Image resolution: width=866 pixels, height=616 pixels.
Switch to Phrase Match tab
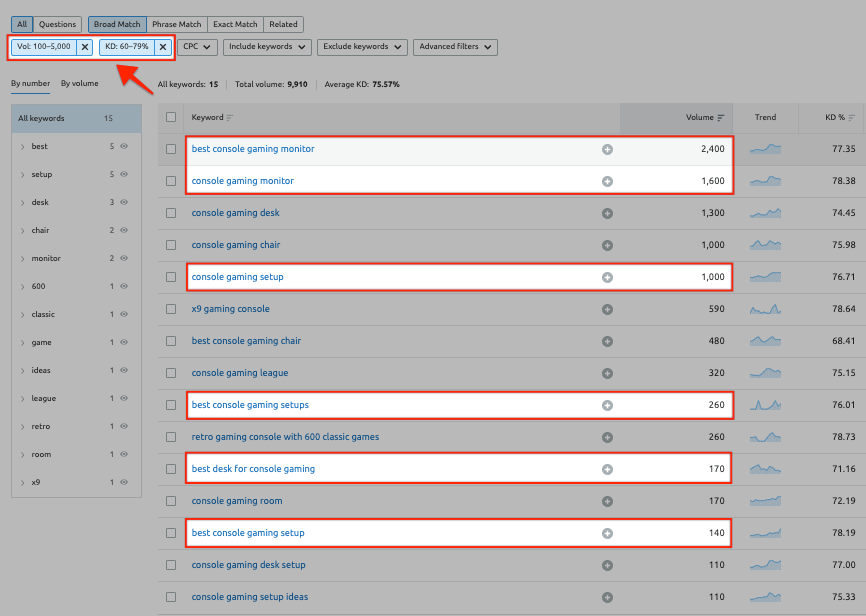tap(176, 24)
